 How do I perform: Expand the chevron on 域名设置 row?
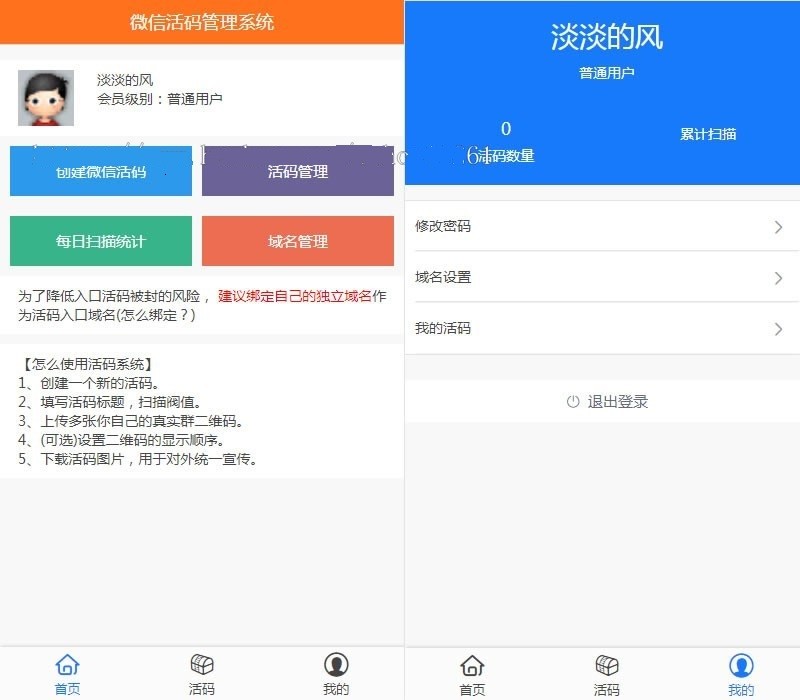[x=778, y=278]
